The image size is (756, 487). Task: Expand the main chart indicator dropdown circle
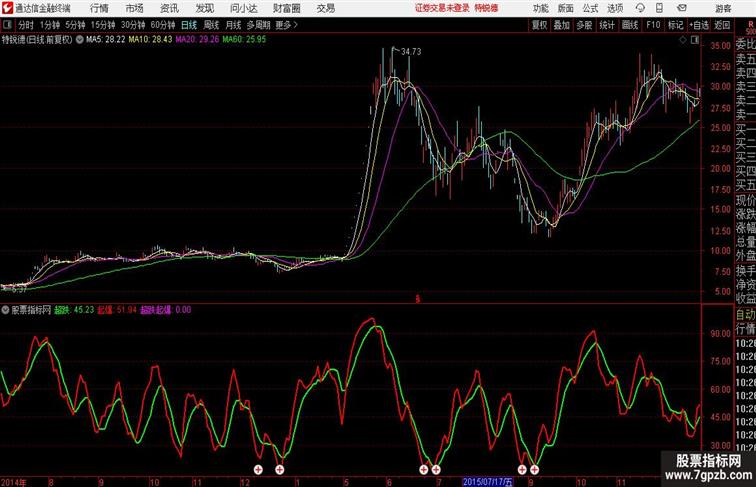[80, 40]
